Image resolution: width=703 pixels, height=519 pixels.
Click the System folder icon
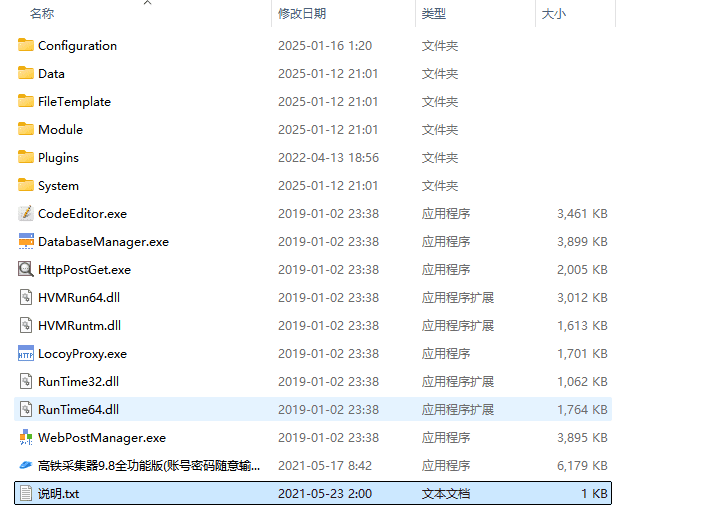coord(26,185)
